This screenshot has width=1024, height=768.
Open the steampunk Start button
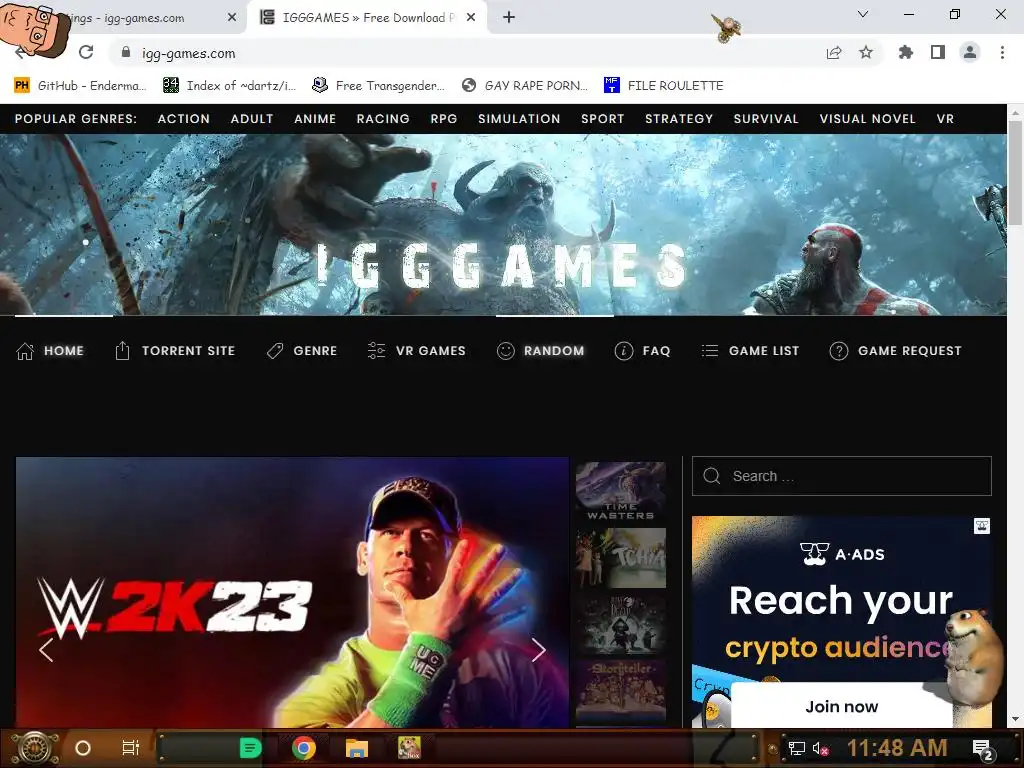pos(35,748)
